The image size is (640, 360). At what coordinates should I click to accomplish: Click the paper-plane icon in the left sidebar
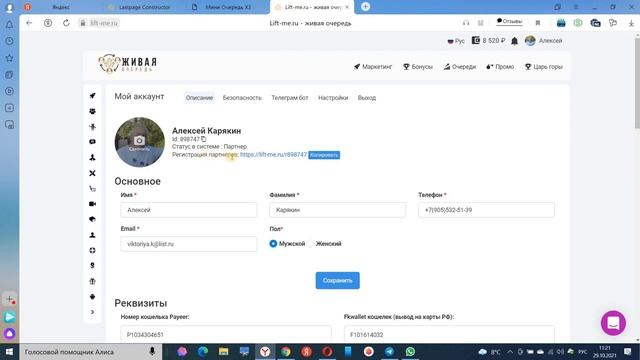93,96
